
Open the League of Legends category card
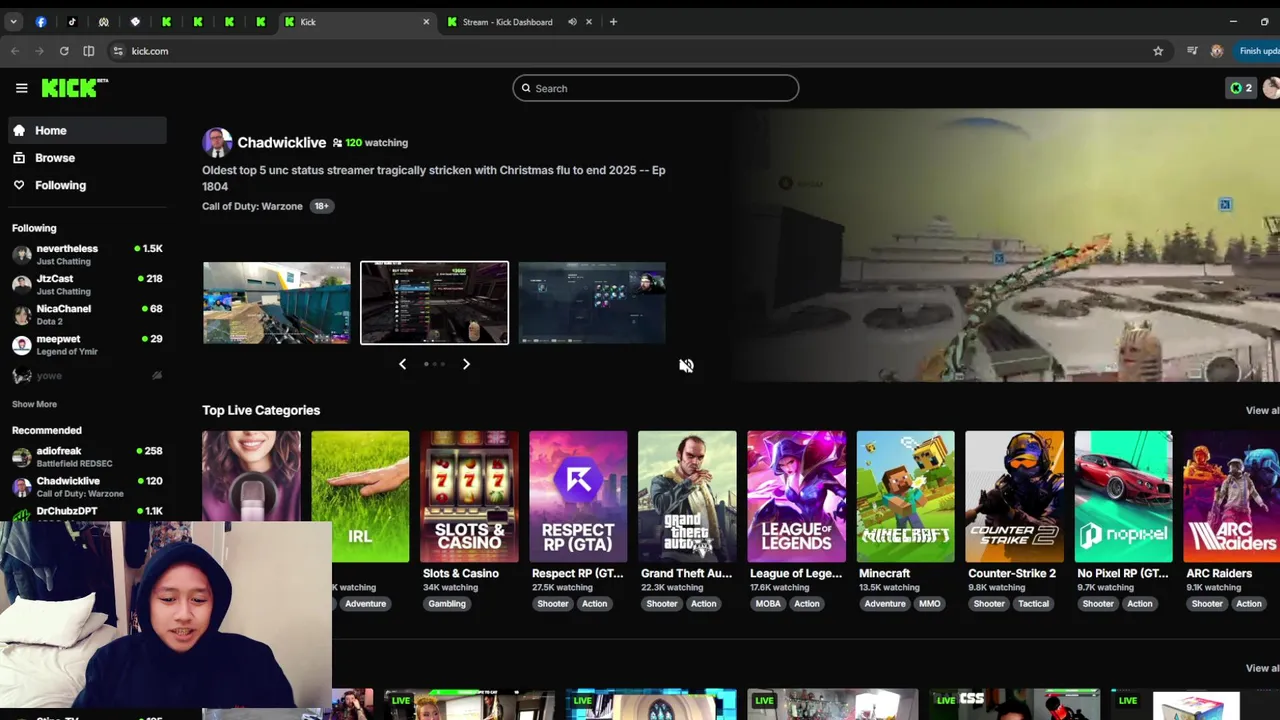(796, 496)
